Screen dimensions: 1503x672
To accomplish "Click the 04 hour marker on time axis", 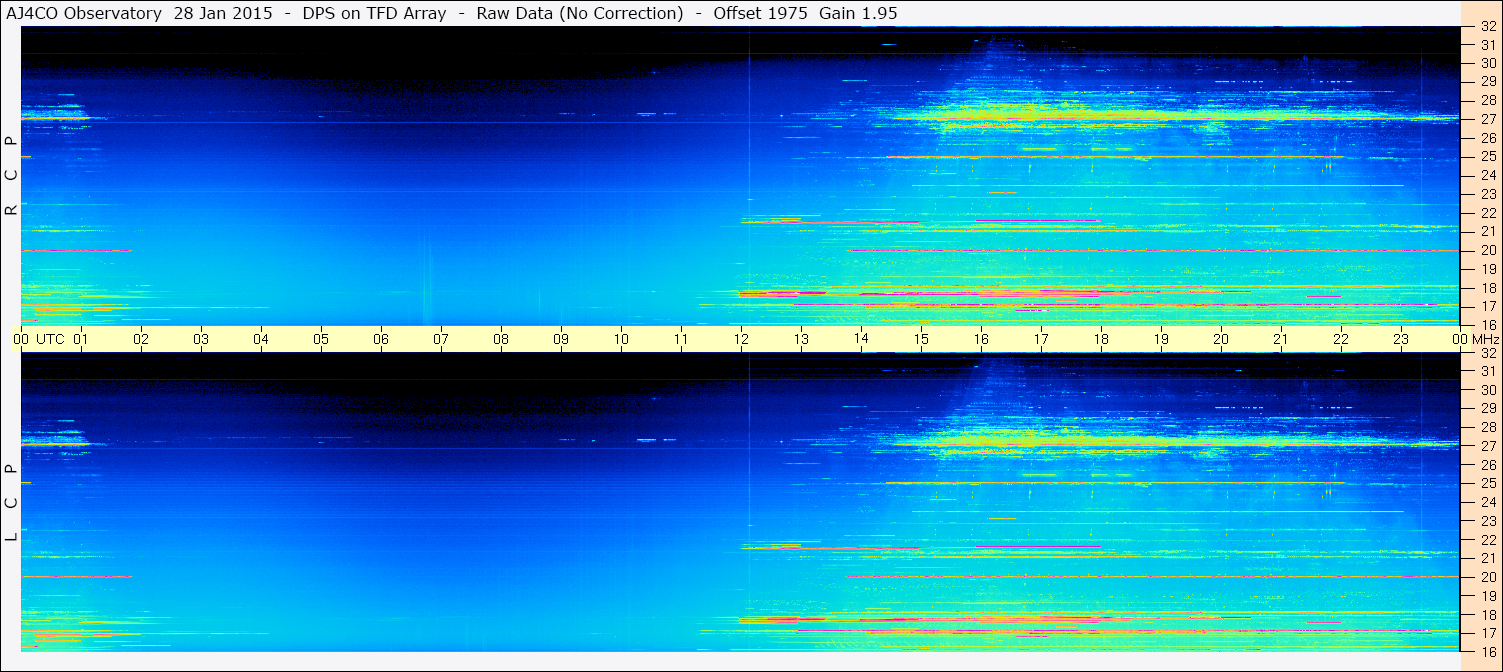I will click(261, 339).
